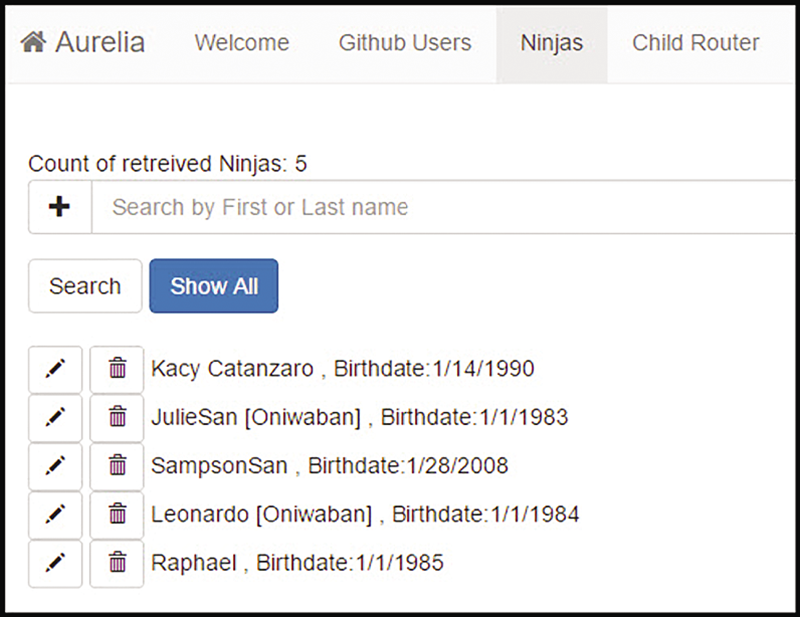
Task: Edit JulieSan using the pencil icon
Action: click(x=55, y=418)
